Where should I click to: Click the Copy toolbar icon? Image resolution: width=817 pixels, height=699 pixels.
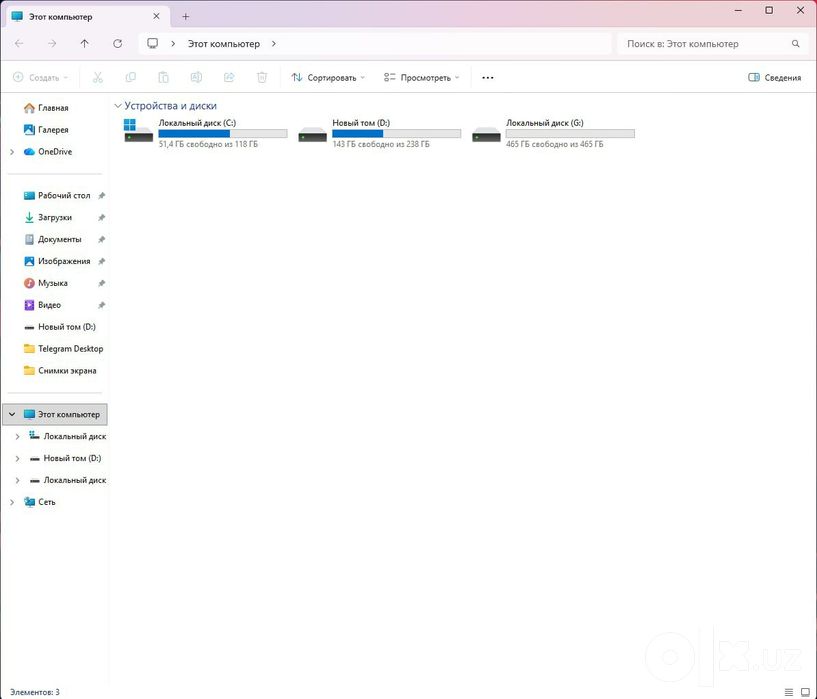(x=131, y=78)
